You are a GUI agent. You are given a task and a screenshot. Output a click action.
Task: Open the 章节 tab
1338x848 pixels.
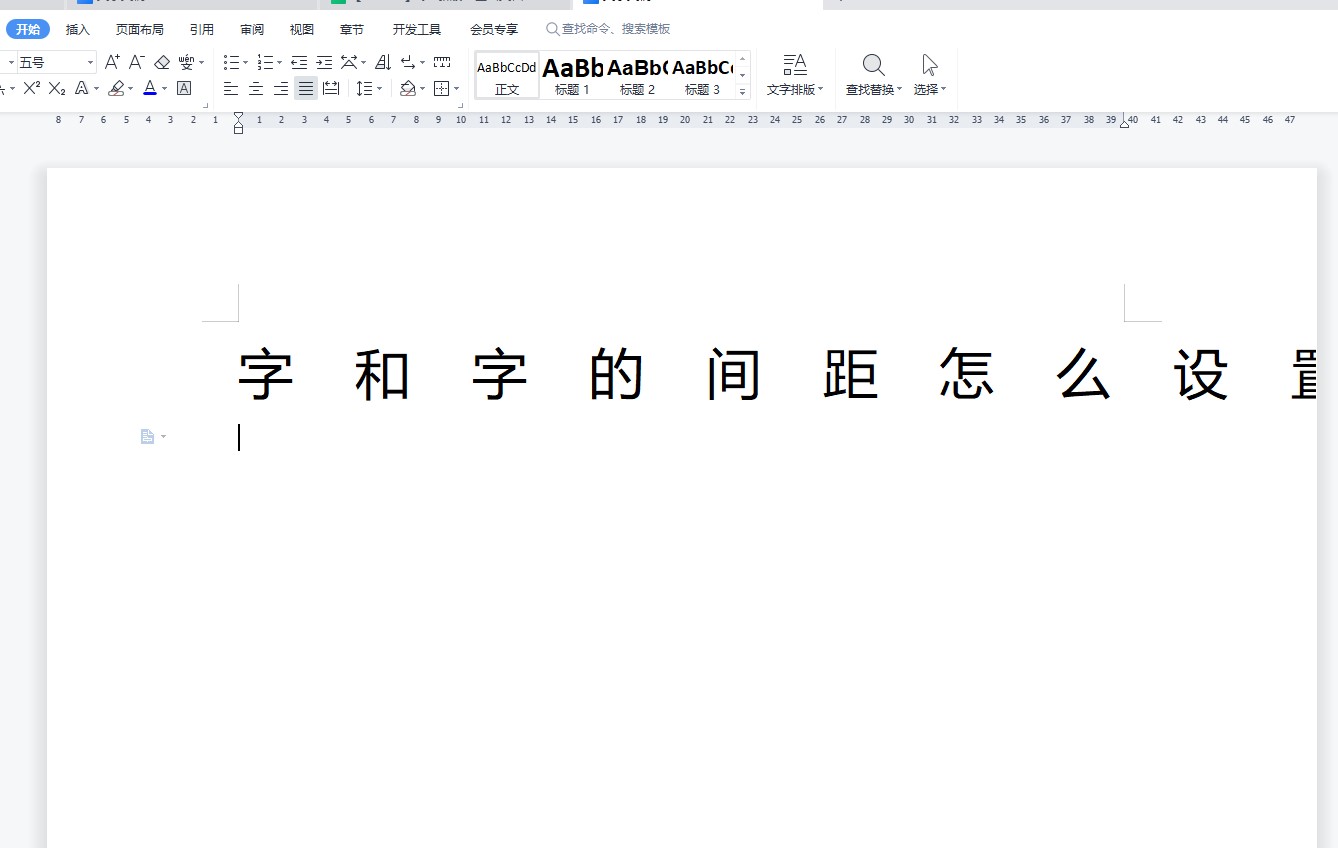pos(352,29)
